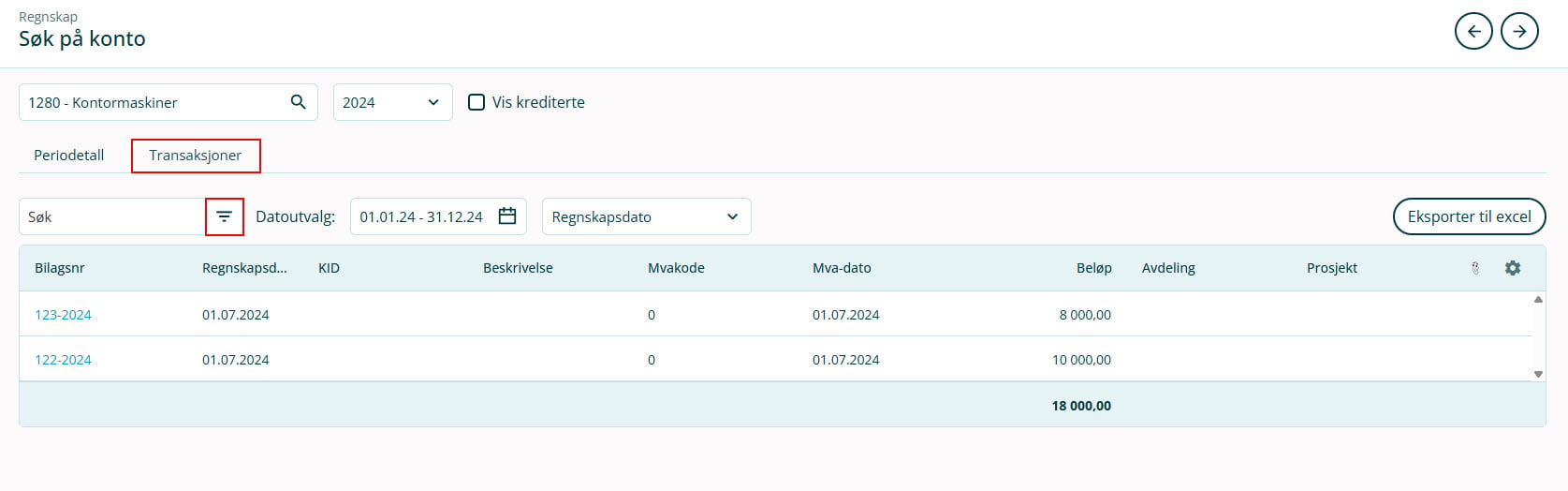Select the Transaksjoner tab
The image size is (1568, 491).
click(196, 156)
